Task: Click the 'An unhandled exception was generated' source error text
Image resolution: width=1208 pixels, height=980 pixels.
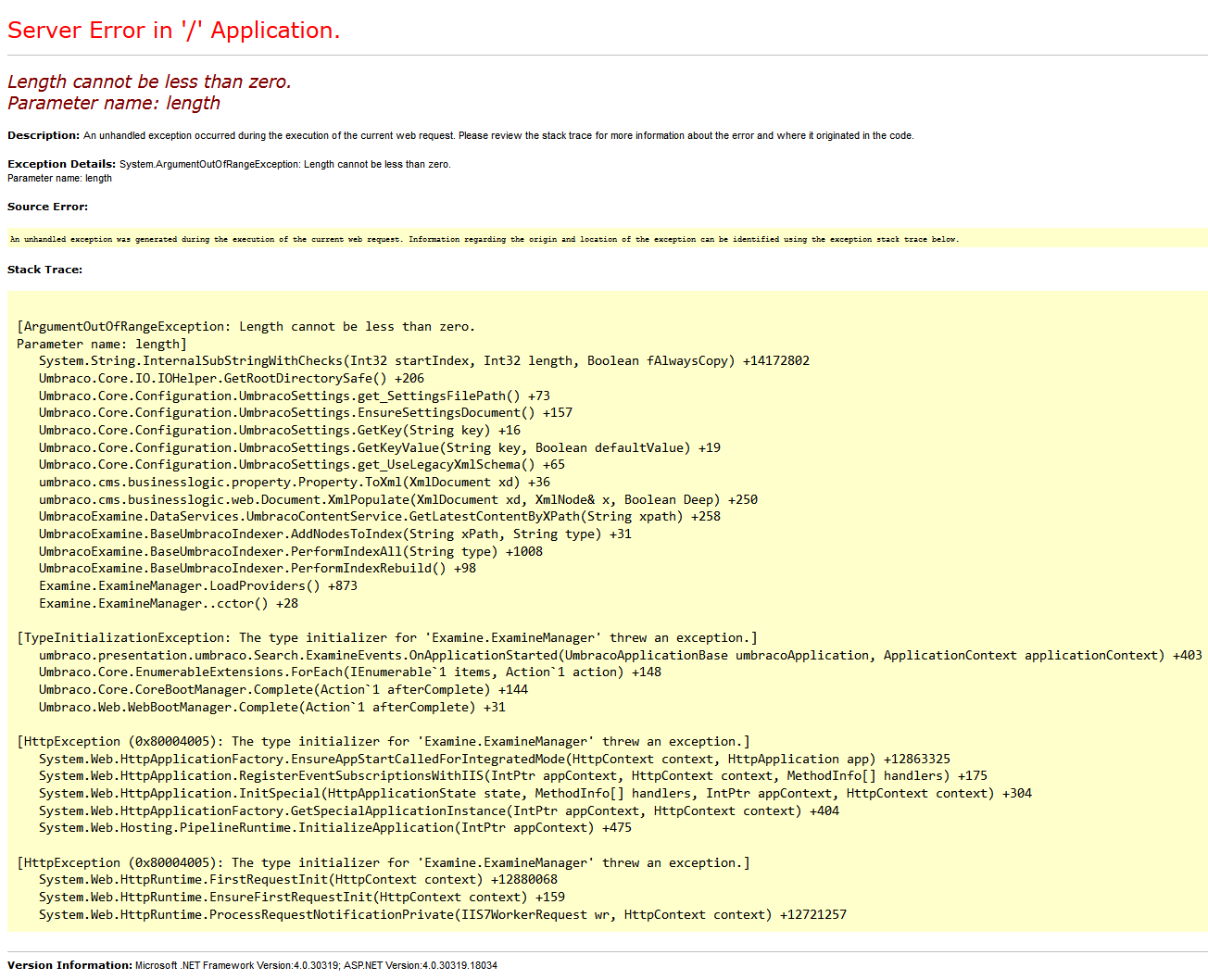Action: tap(484, 239)
